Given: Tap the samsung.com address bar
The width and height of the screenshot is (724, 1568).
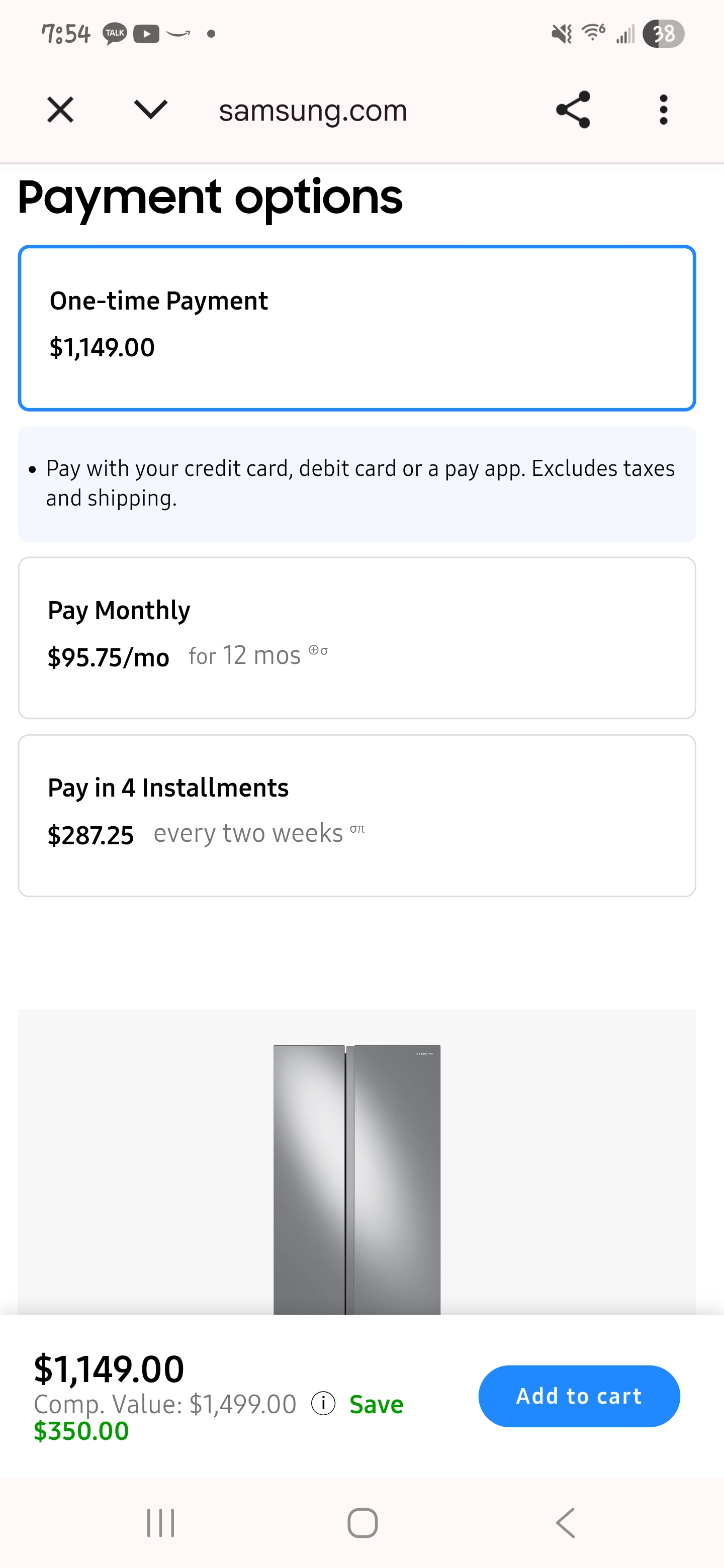Looking at the screenshot, I should [x=312, y=111].
